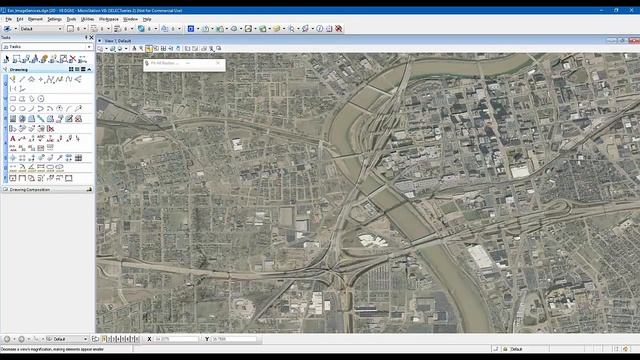
Task: Open the Help menu
Action: pyautogui.click(x=147, y=19)
